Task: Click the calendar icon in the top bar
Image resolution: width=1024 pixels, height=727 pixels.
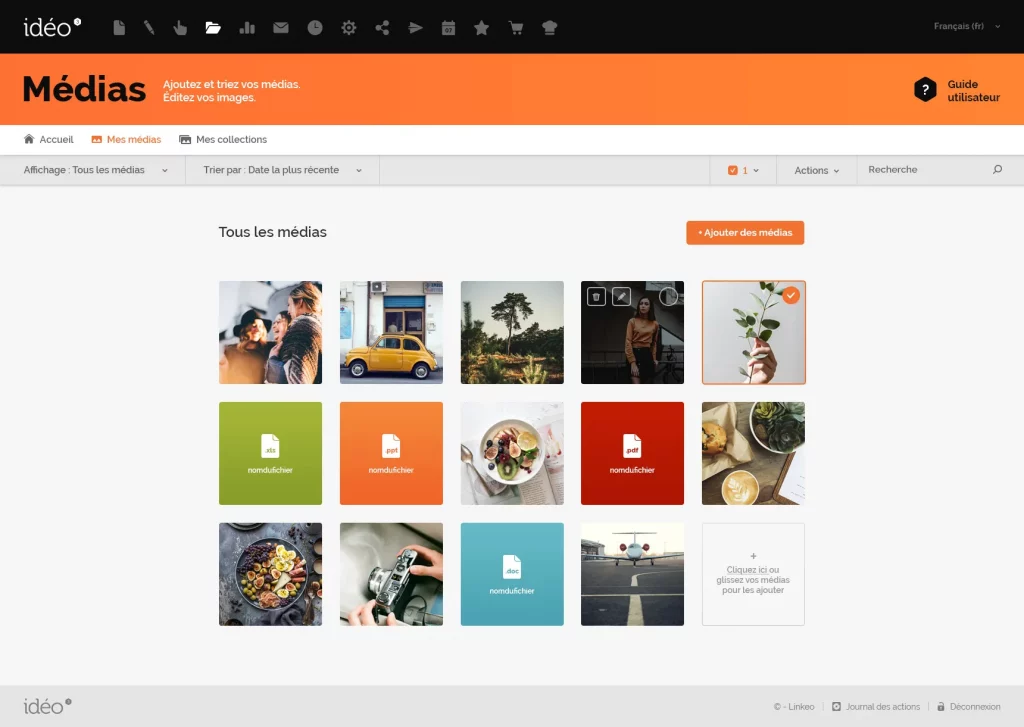Action: pyautogui.click(x=448, y=28)
